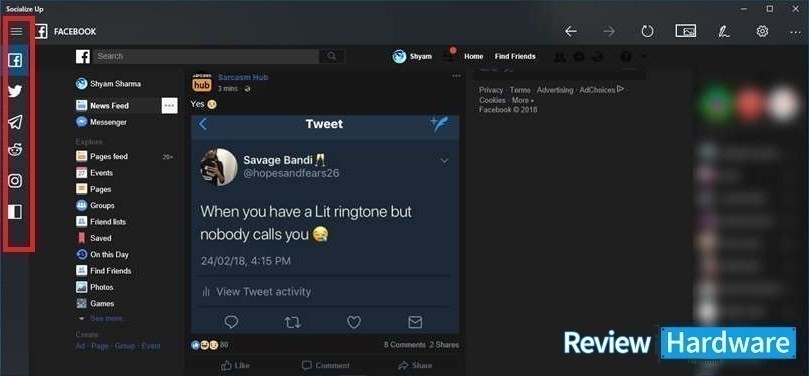Open settings with the gear icon

point(762,31)
